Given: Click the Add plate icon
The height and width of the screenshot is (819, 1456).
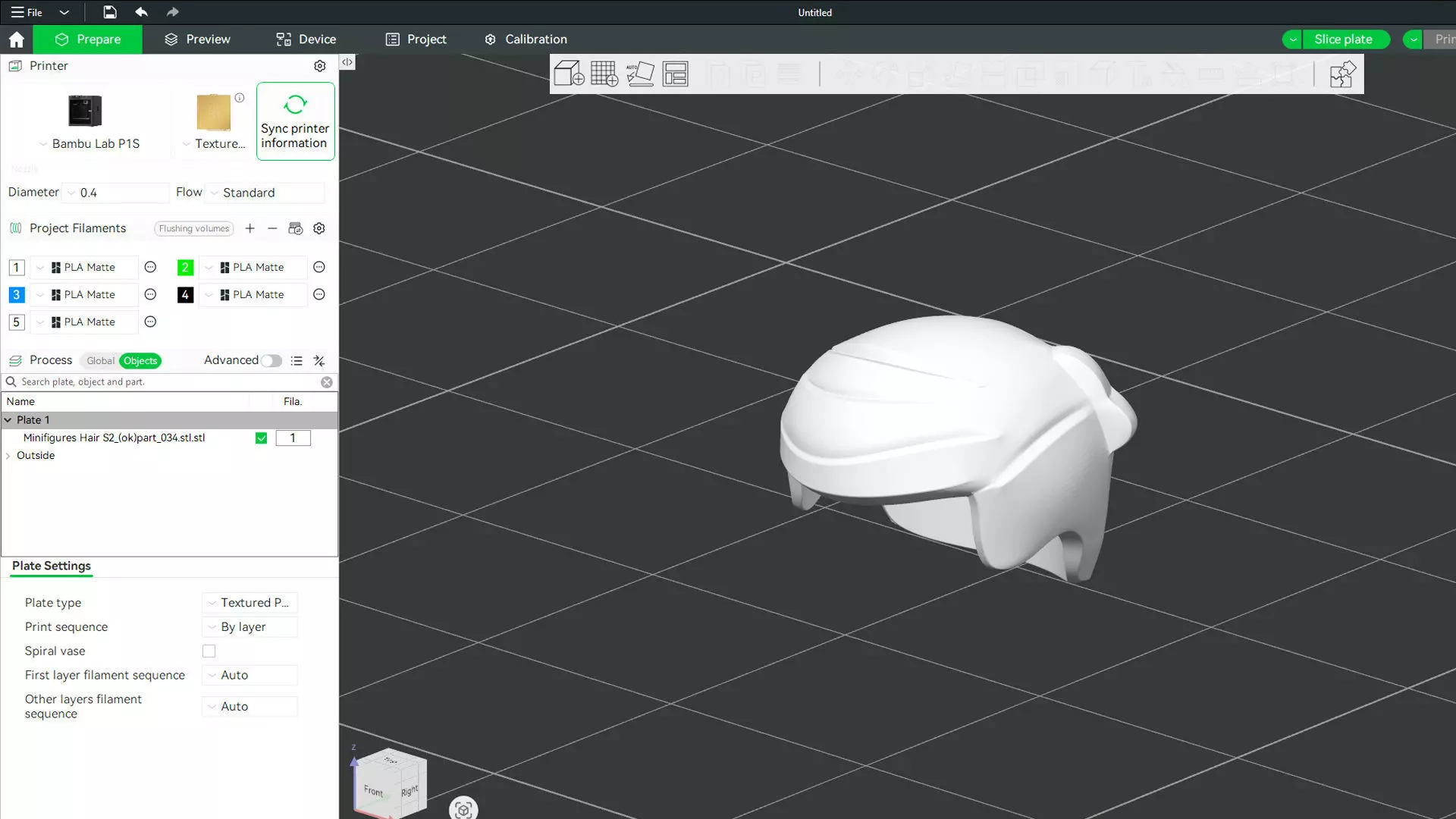Looking at the screenshot, I should pyautogui.click(x=604, y=74).
